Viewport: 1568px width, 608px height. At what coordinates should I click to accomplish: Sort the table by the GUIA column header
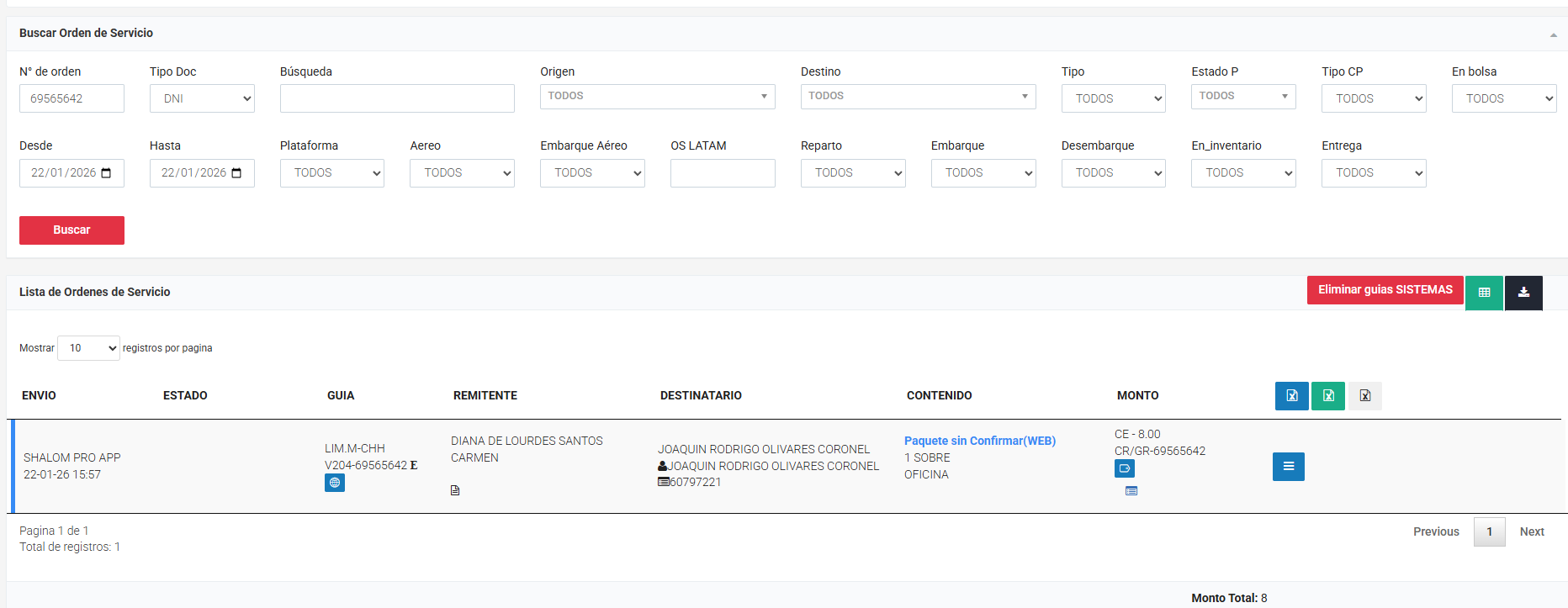(x=341, y=395)
